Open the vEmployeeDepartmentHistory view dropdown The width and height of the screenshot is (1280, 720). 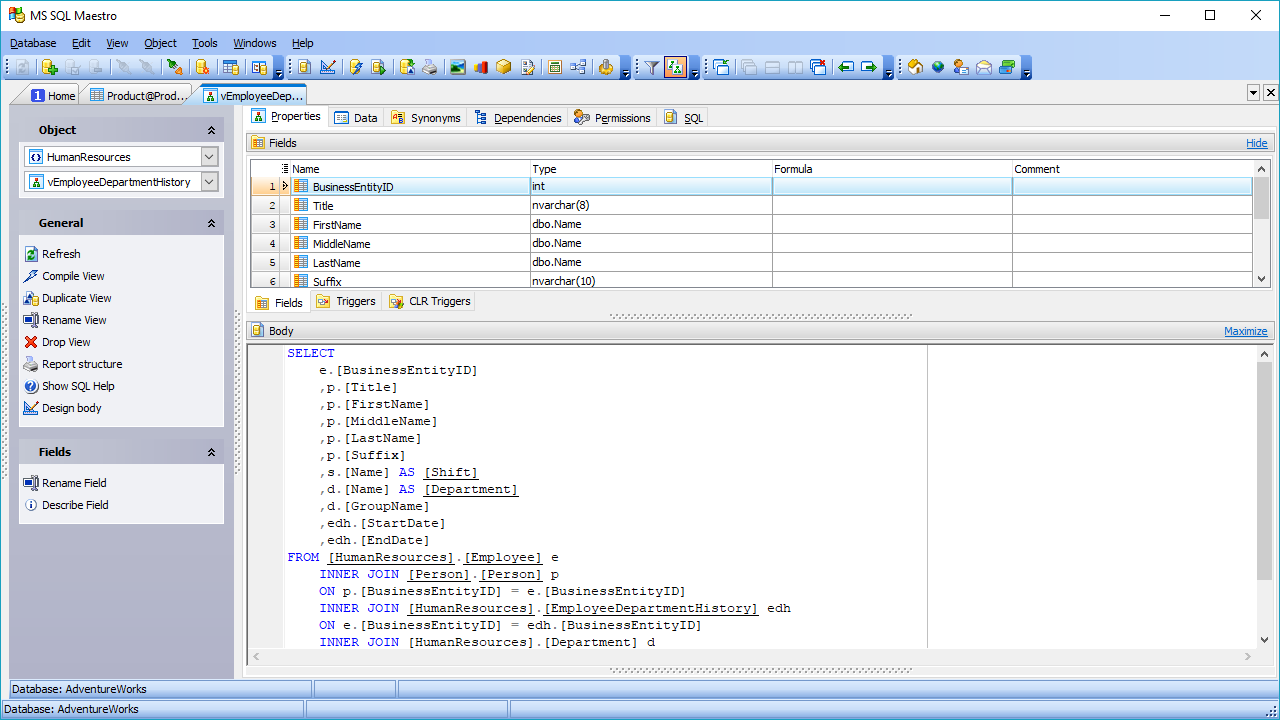pyautogui.click(x=209, y=182)
